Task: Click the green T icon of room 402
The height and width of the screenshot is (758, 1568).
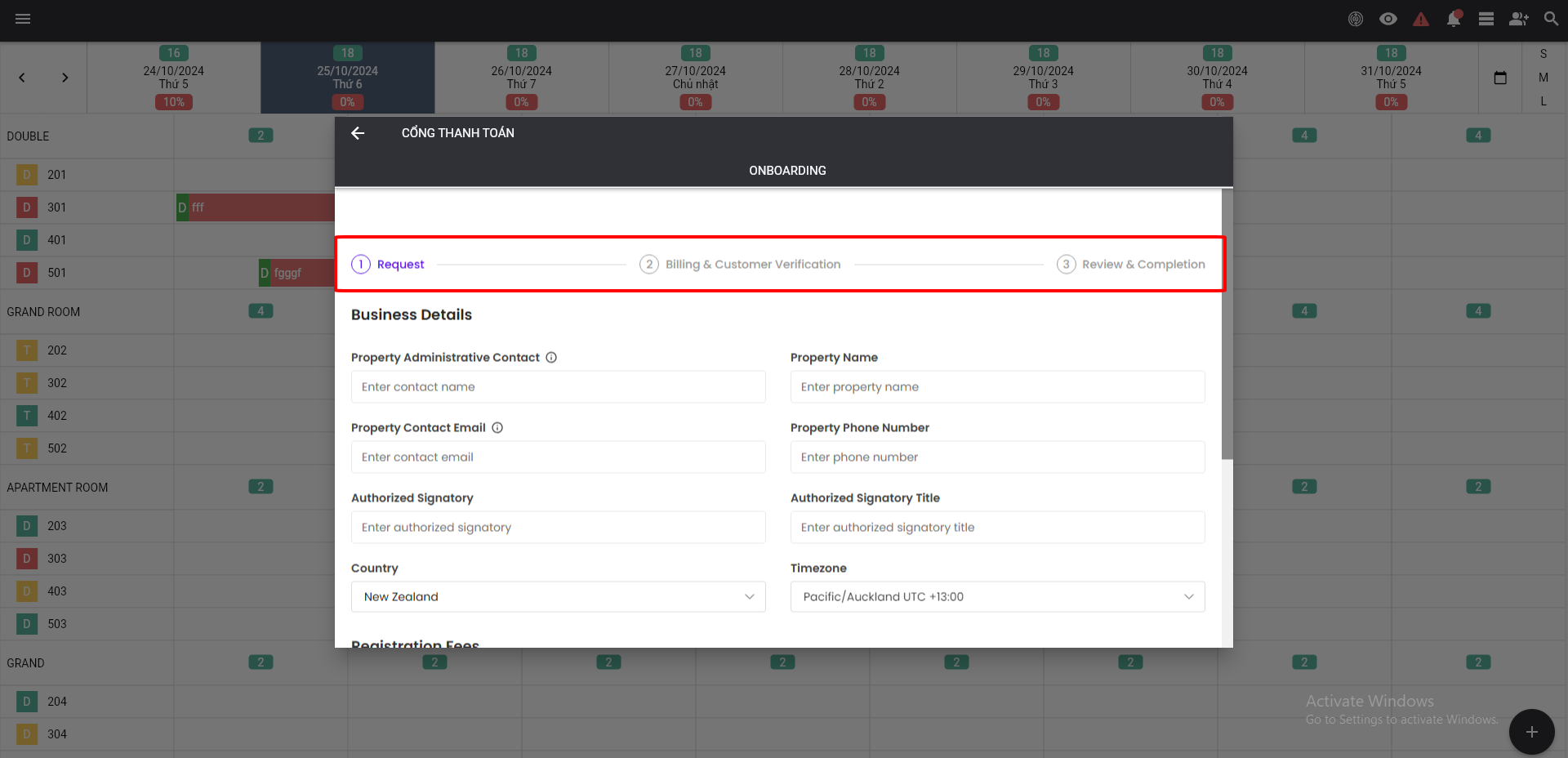Action: 27,416
